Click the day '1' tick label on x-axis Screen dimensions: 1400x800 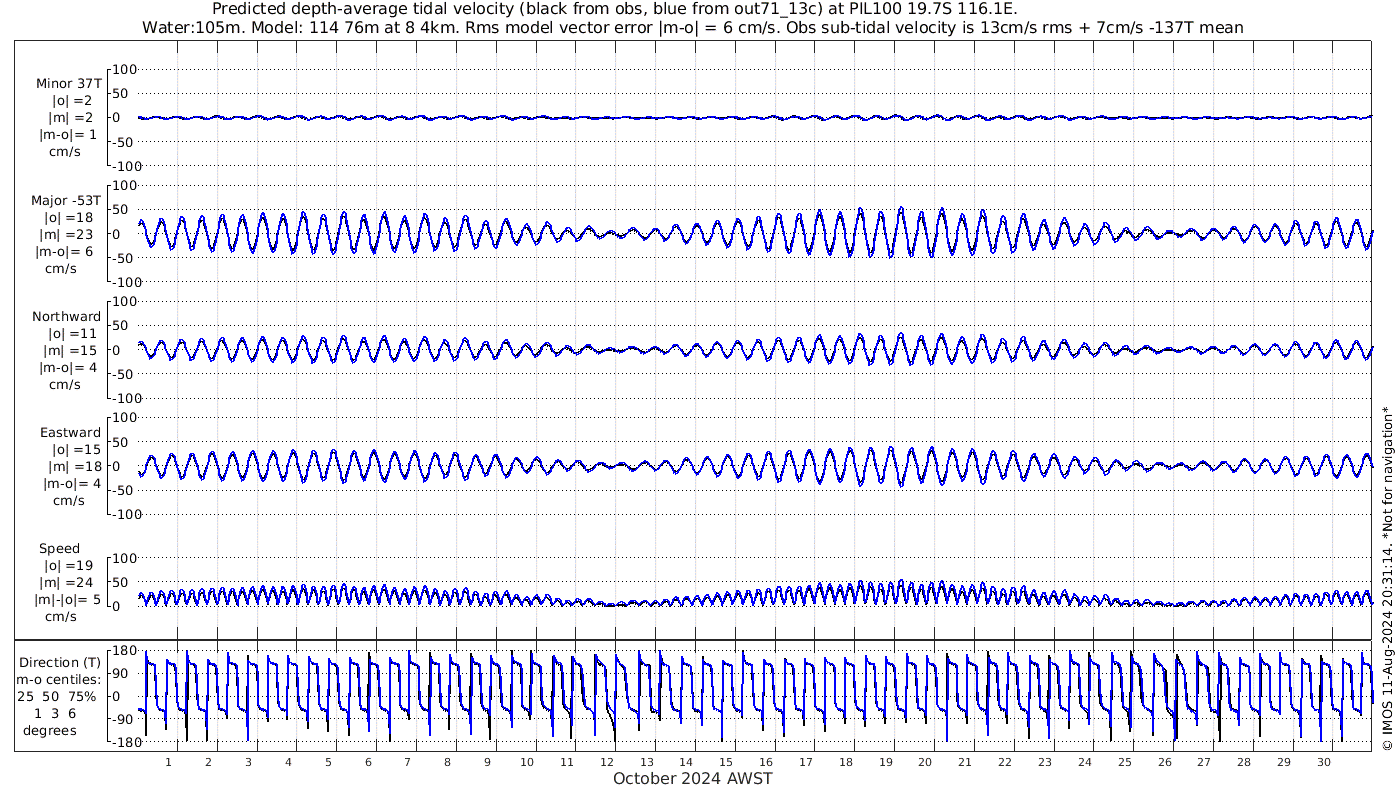pos(168,762)
